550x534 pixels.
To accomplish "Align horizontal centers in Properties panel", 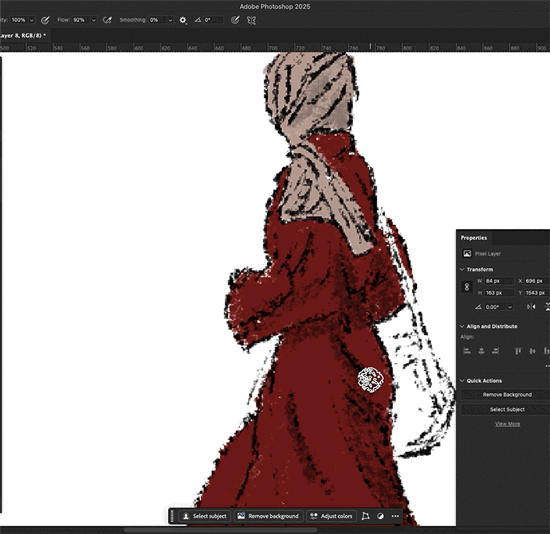I will point(481,351).
